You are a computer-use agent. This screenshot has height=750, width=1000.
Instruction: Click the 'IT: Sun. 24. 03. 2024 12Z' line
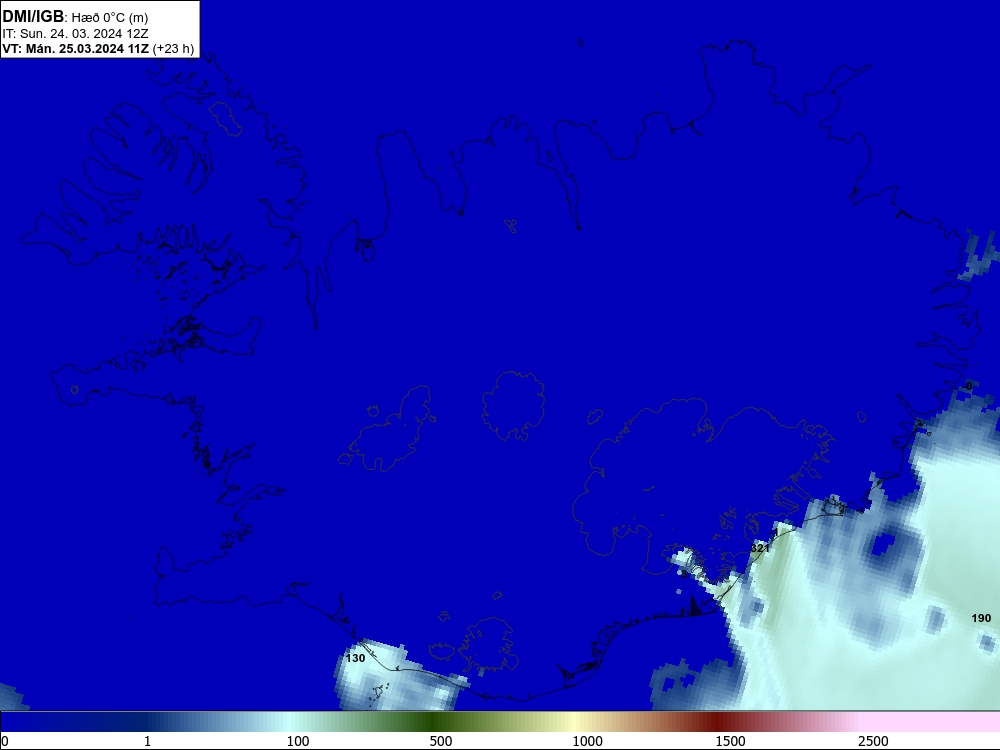point(75,34)
